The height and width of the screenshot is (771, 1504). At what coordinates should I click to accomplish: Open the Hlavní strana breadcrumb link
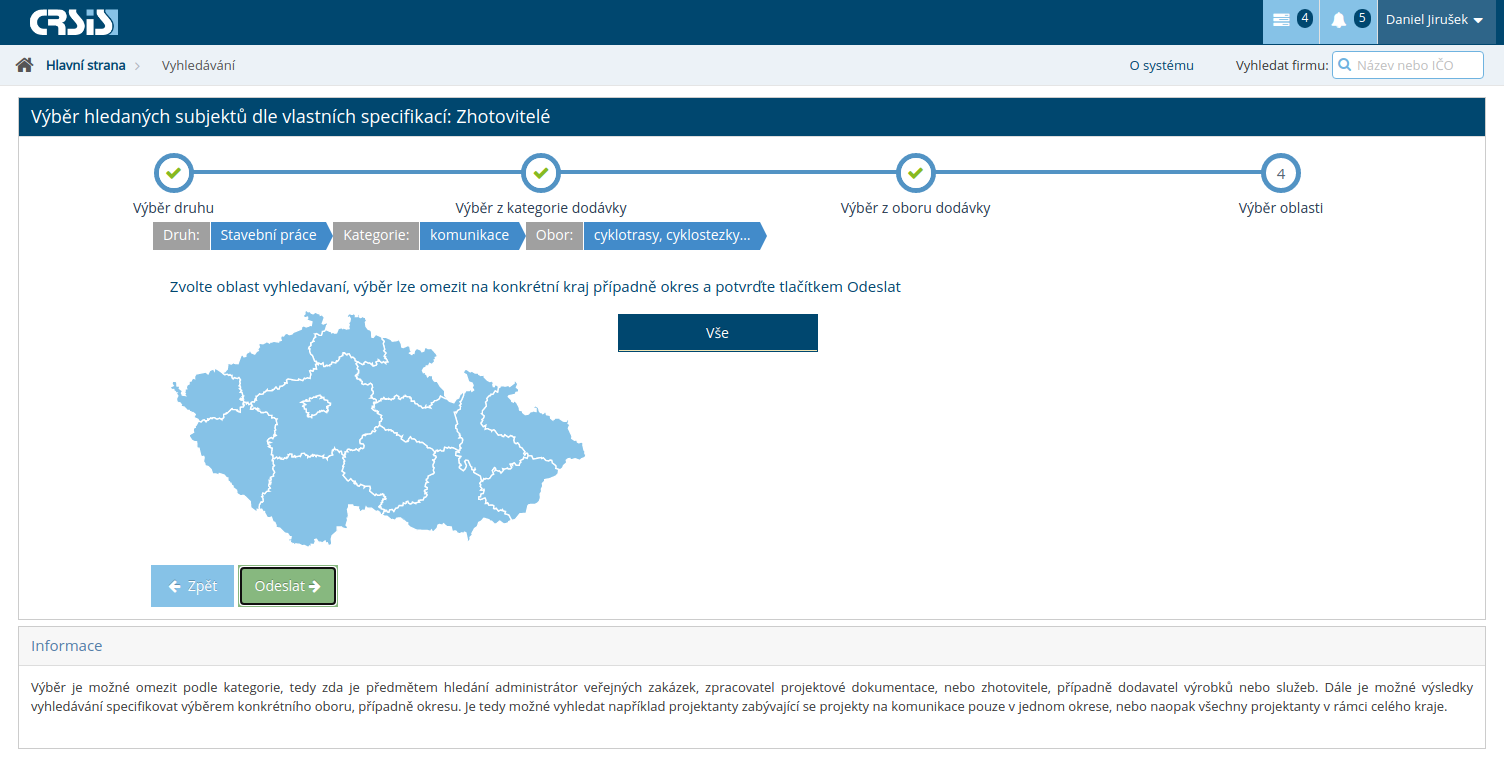coord(85,65)
